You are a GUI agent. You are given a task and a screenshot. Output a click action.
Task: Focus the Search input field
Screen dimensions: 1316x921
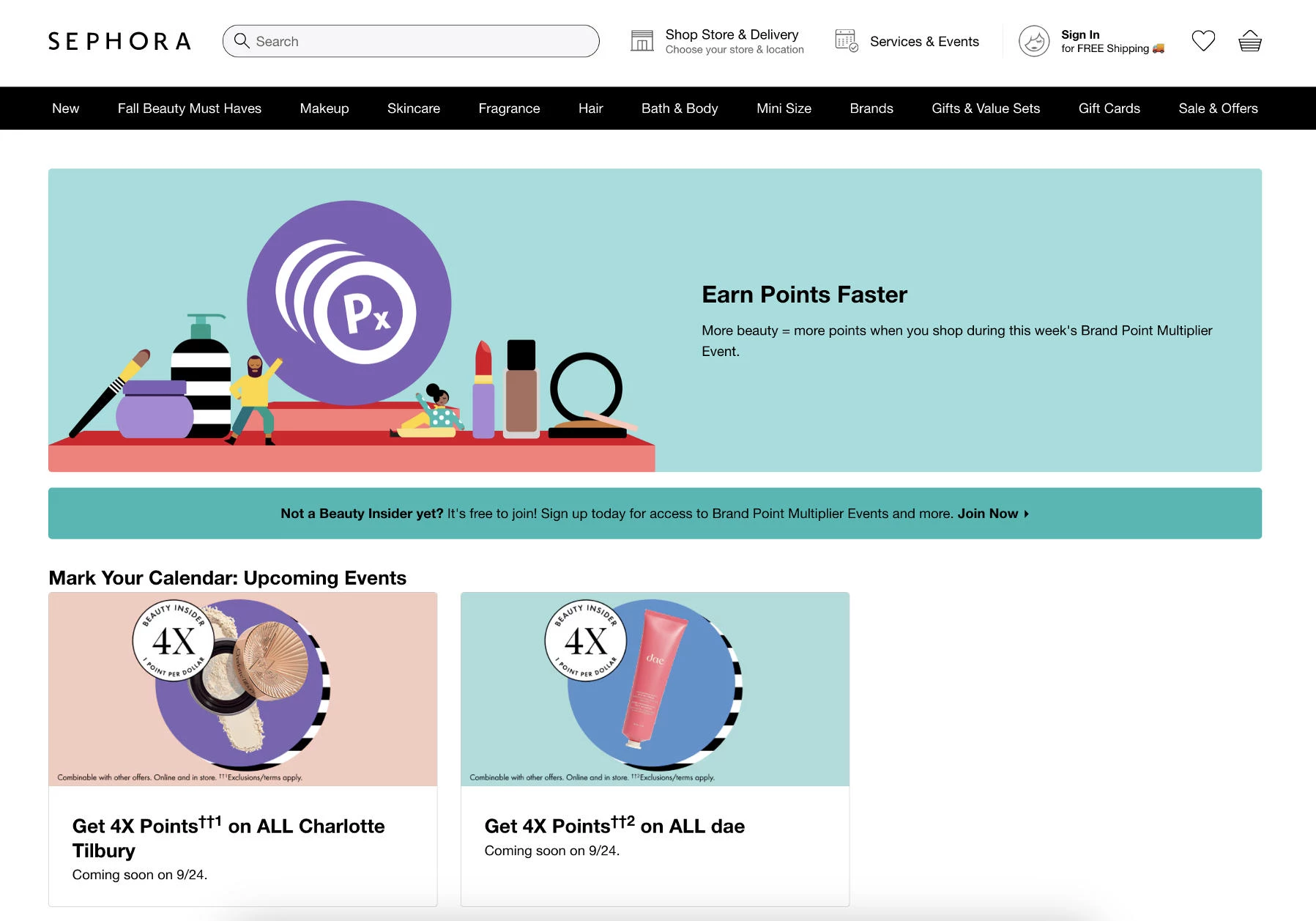[411, 41]
